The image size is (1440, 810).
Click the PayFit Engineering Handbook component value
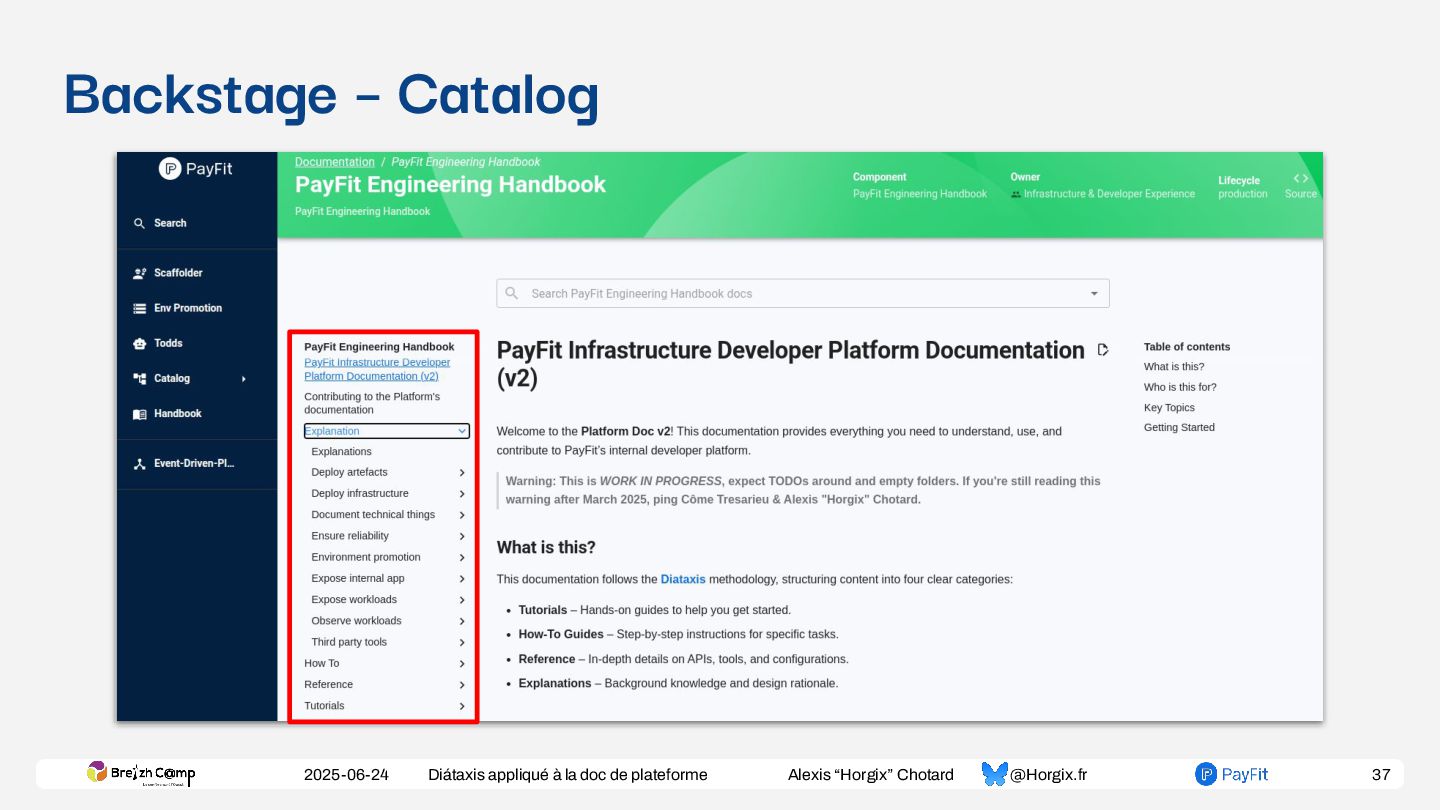point(920,194)
